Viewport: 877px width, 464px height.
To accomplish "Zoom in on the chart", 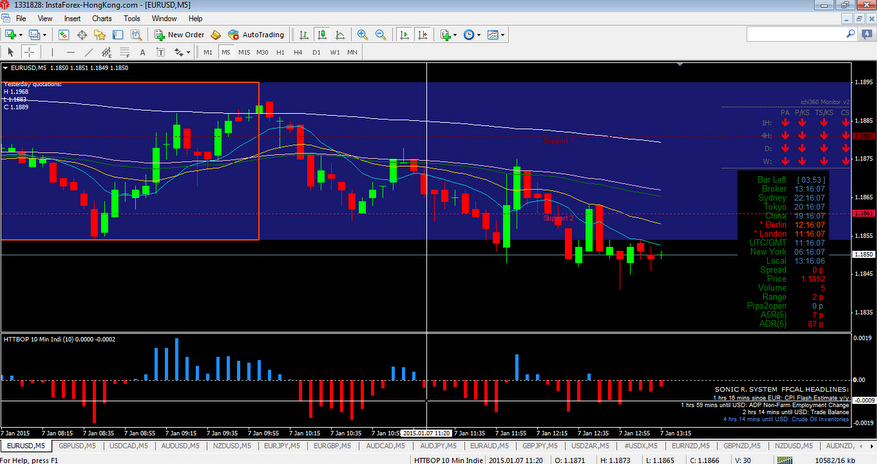I will click(362, 35).
